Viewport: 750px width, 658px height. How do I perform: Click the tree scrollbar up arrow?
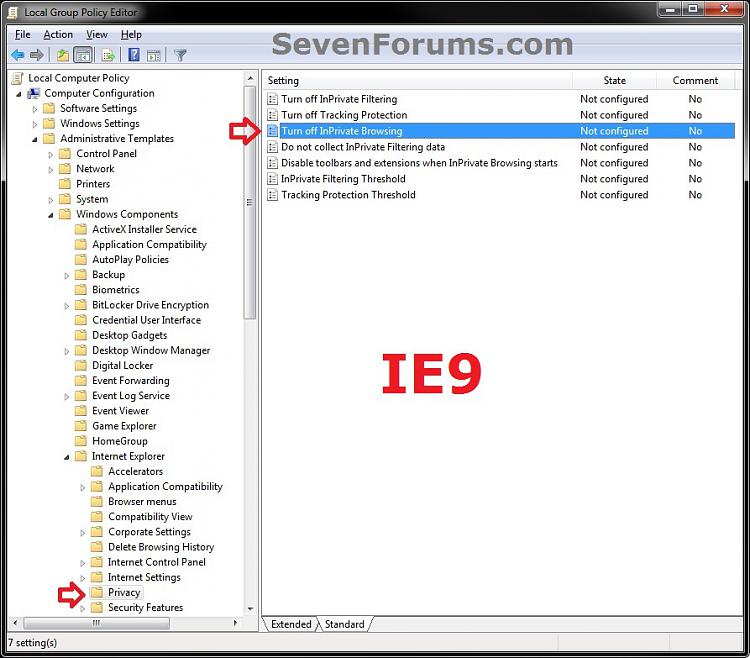pos(250,78)
